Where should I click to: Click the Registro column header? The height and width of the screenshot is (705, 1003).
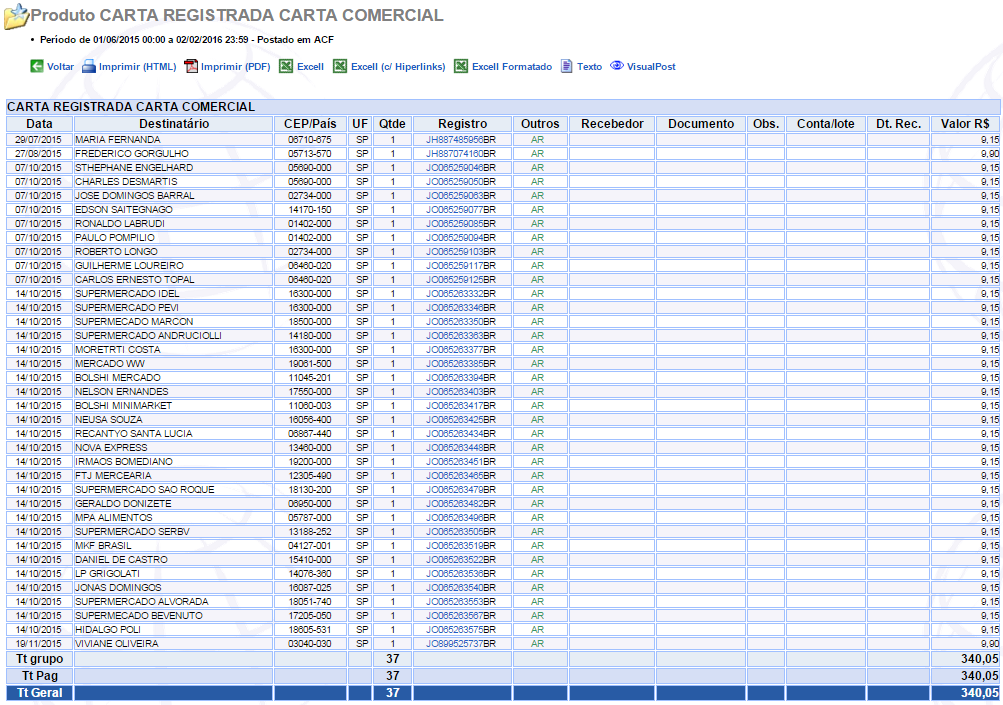(x=462, y=124)
